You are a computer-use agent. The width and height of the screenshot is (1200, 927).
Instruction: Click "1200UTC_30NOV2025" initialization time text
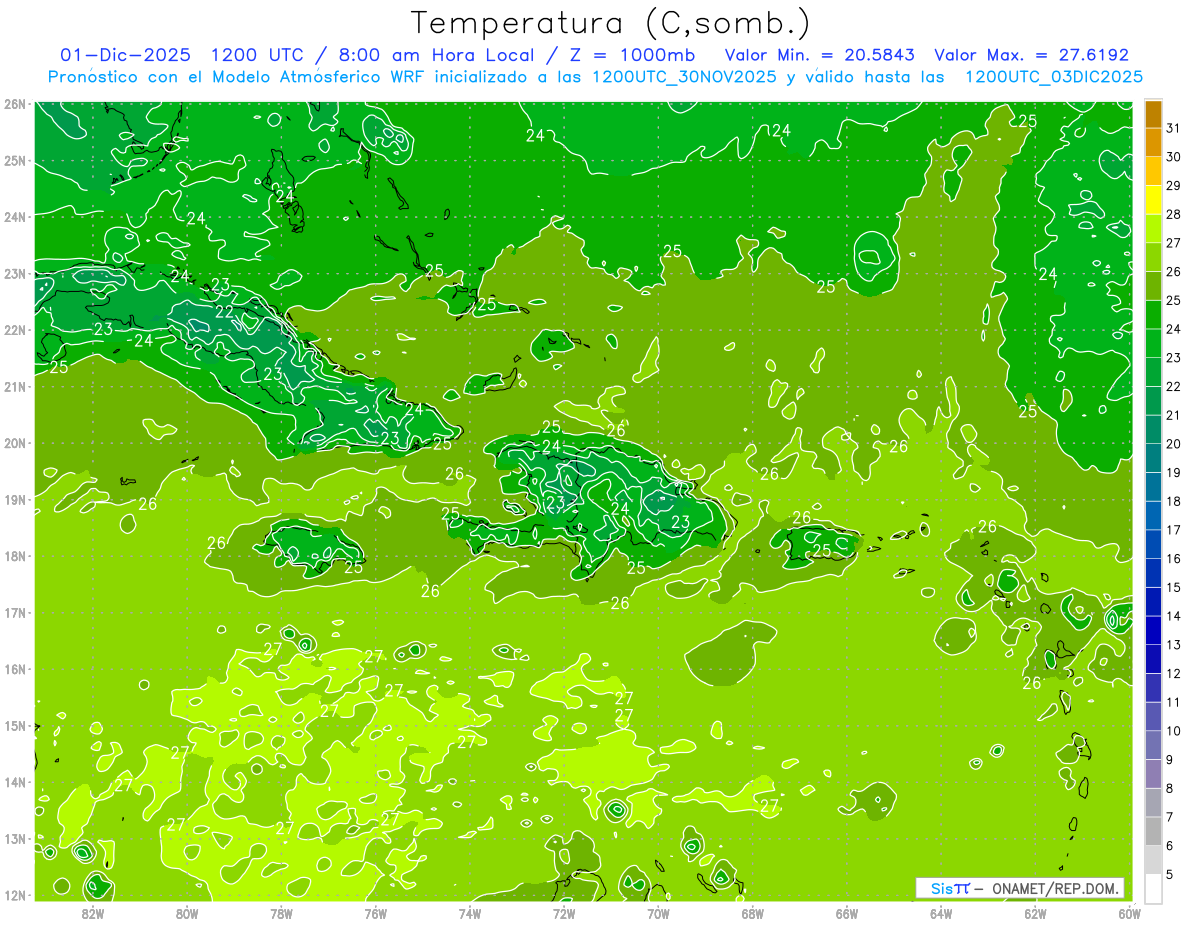(x=683, y=77)
